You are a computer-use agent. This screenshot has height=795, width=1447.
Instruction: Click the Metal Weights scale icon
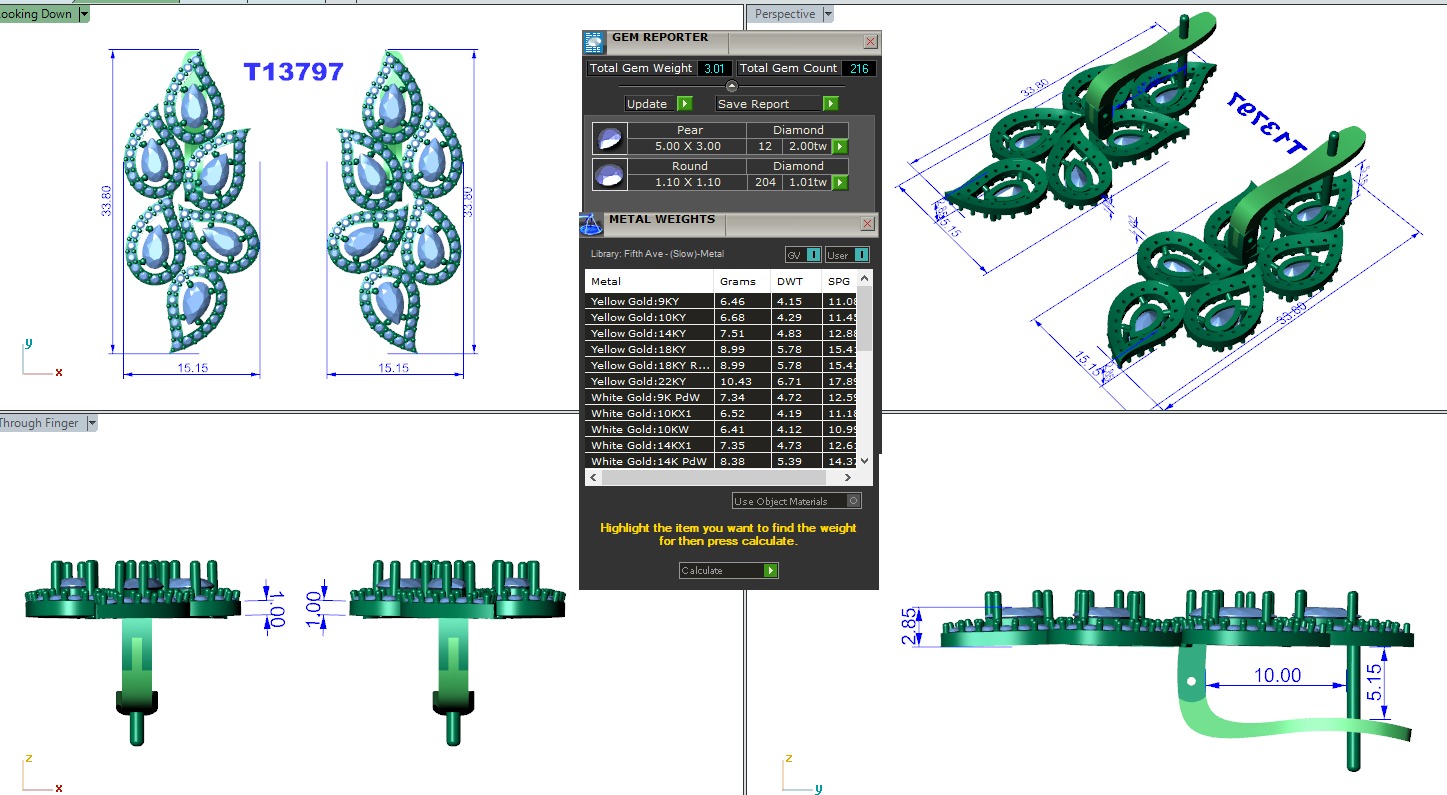pyautogui.click(x=591, y=223)
